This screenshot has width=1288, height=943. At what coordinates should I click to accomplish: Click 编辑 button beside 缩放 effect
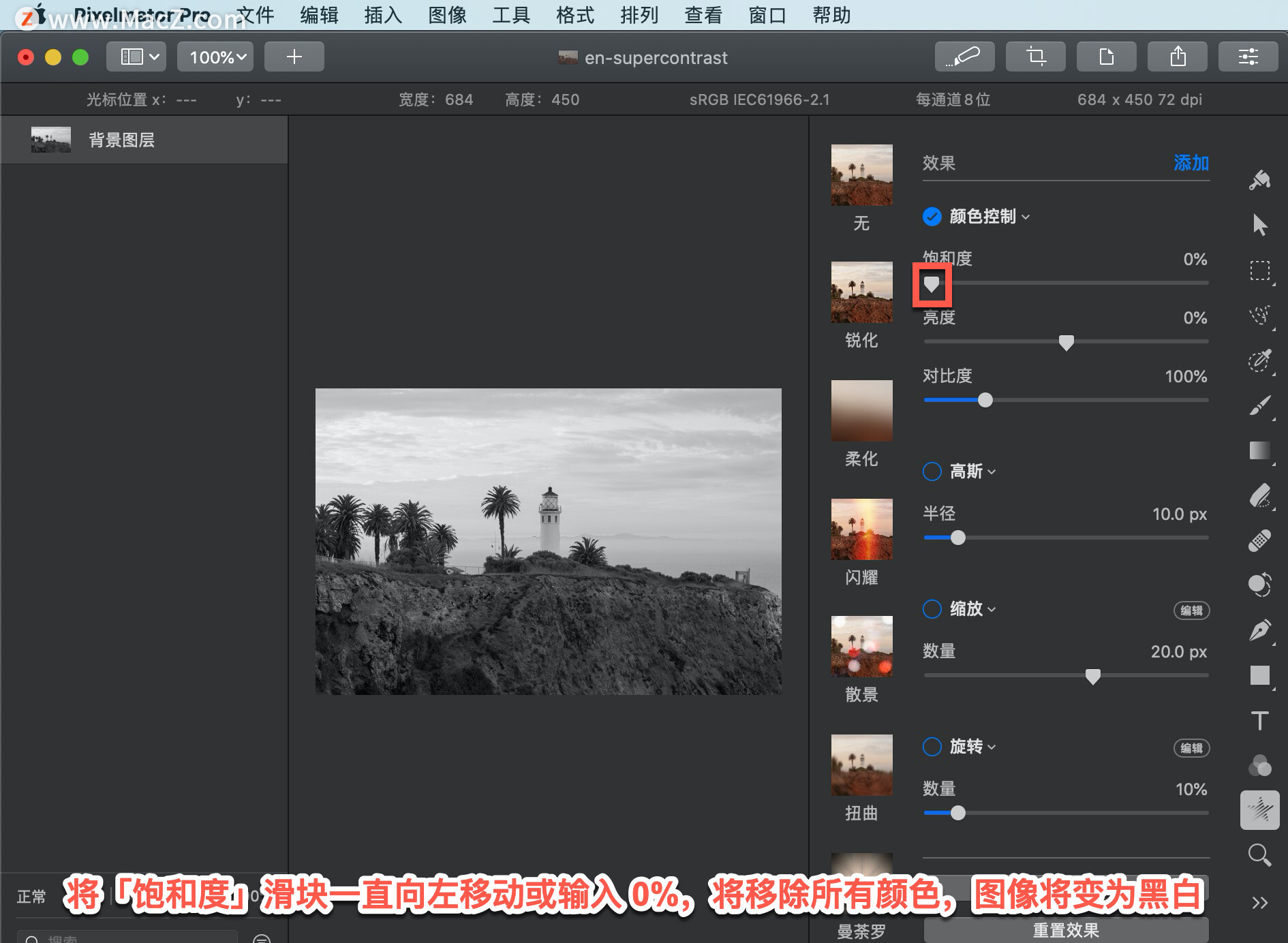click(1191, 610)
